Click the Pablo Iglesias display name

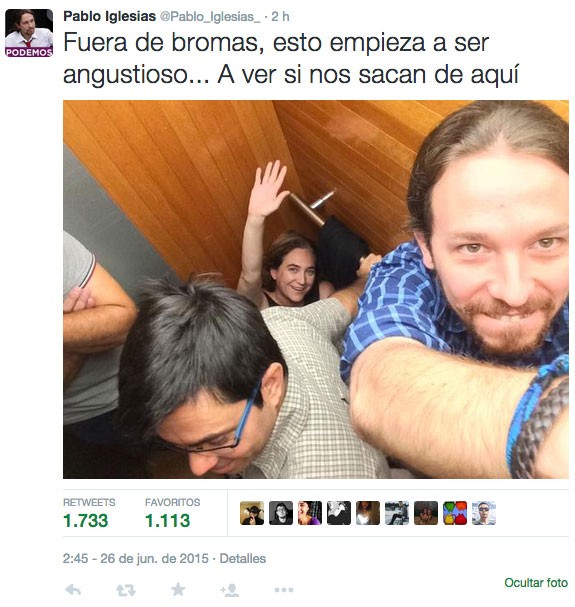[x=110, y=16]
